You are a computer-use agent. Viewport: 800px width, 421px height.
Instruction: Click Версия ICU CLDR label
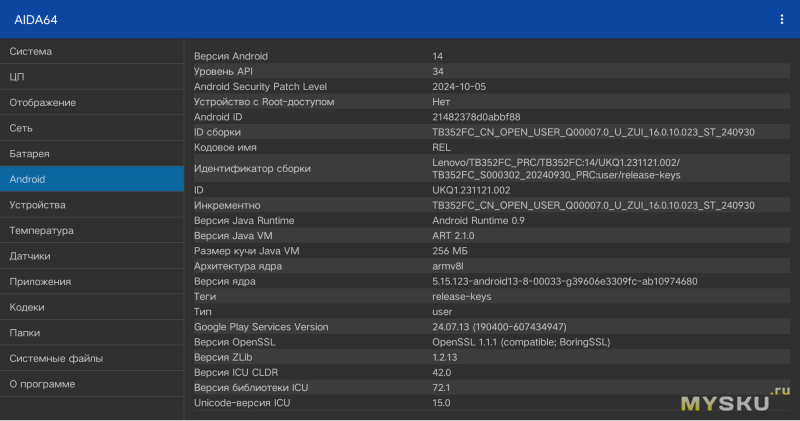[236, 373]
